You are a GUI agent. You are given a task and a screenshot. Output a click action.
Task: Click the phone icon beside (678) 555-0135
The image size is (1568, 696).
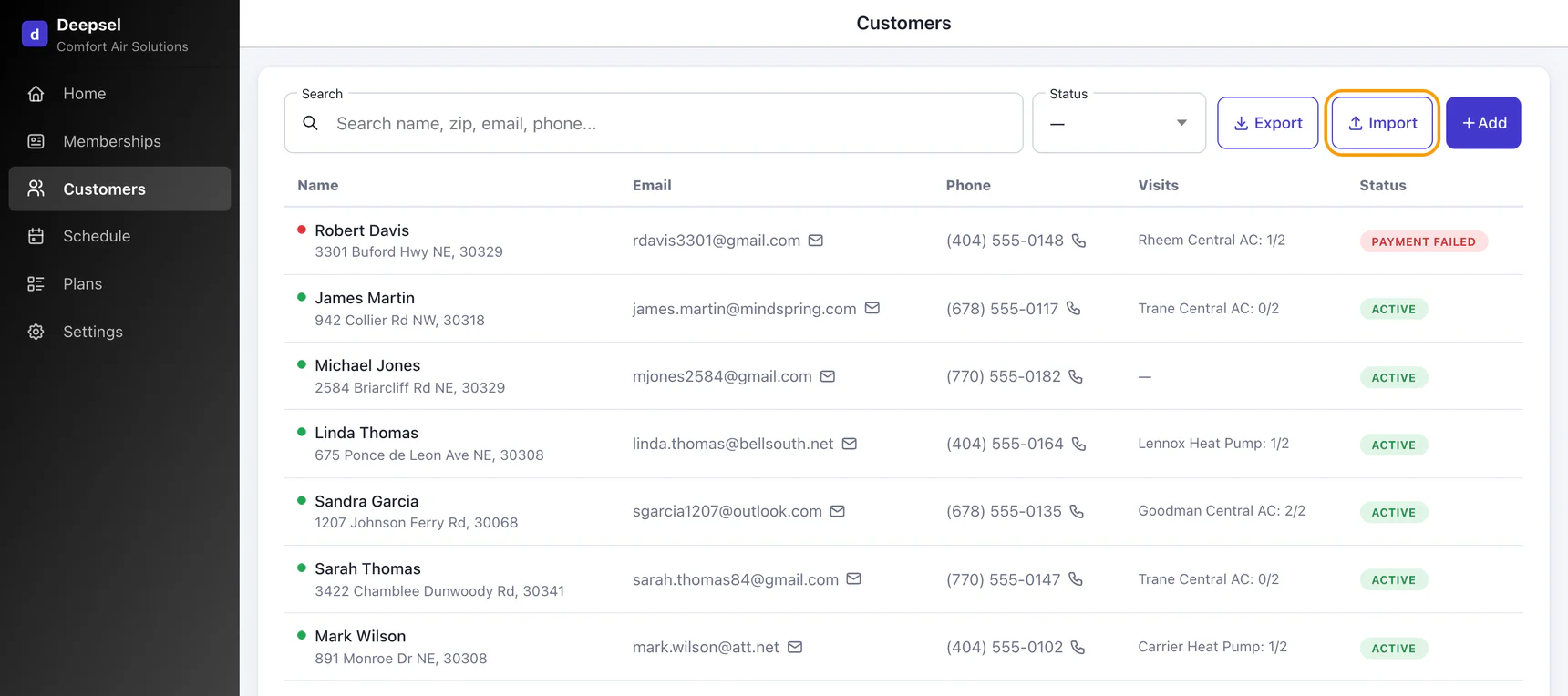click(1077, 511)
